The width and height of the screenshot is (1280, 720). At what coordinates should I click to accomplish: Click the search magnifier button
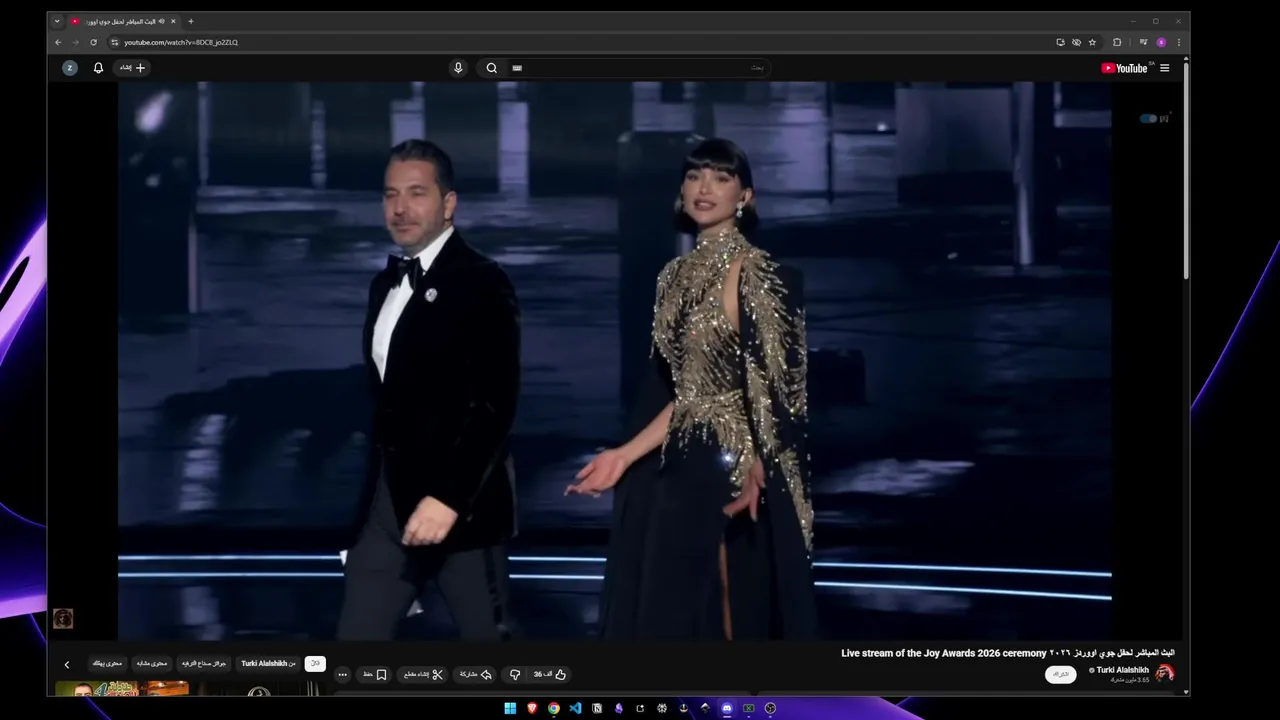[491, 68]
